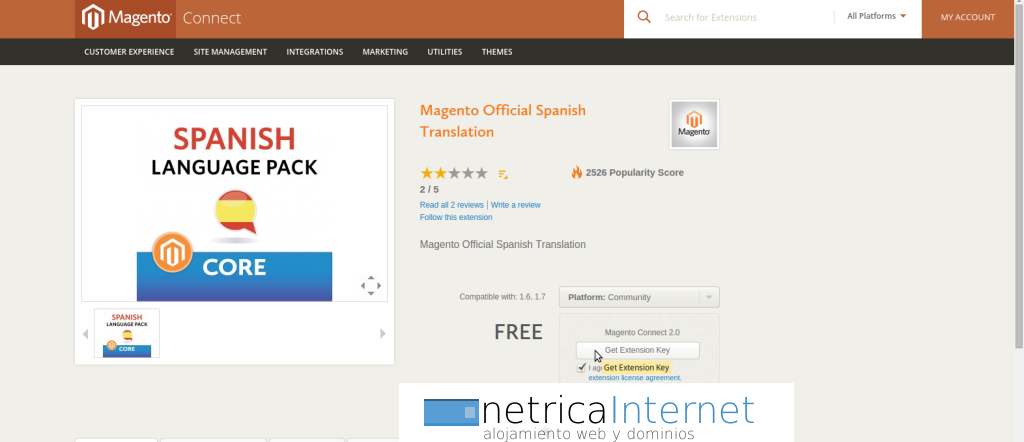1024x442 pixels.
Task: Open the extension license agreement link
Action: tap(635, 378)
